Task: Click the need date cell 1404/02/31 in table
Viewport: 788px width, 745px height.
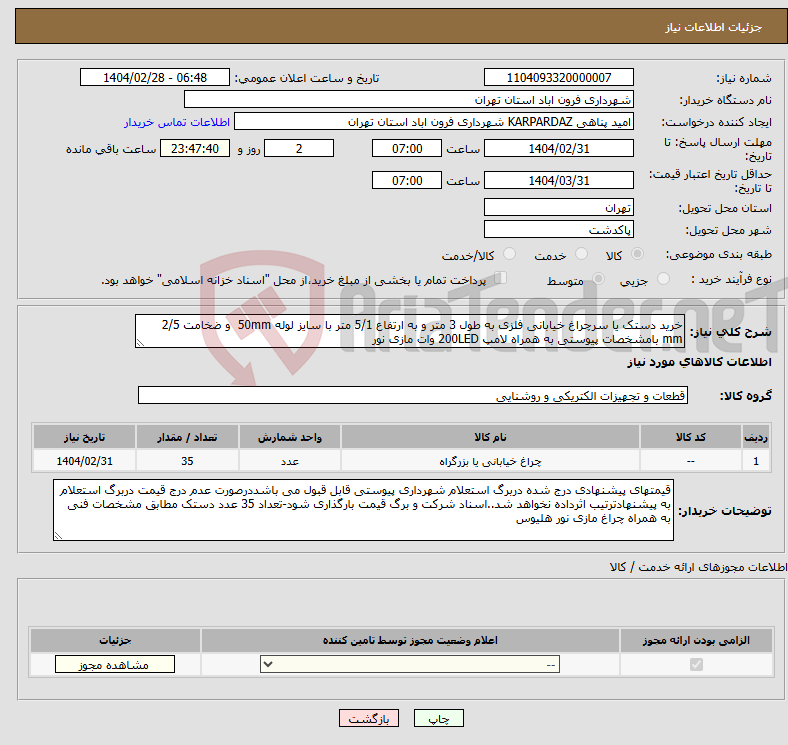Action: [x=84, y=461]
